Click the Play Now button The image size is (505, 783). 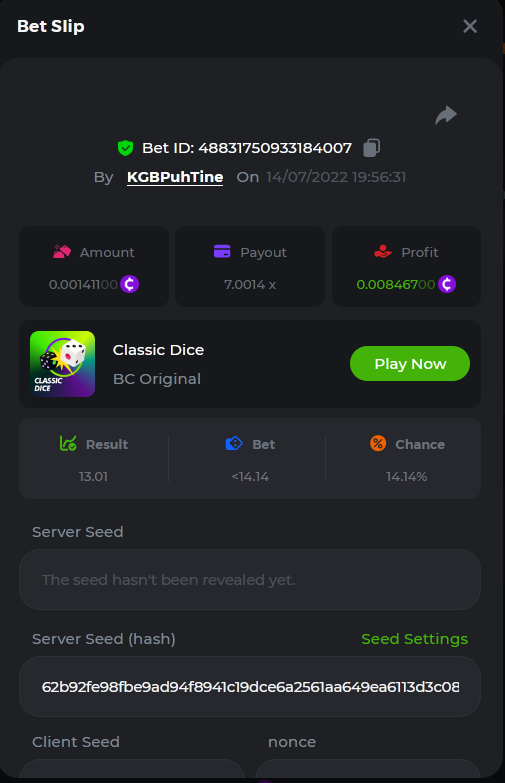coord(410,364)
